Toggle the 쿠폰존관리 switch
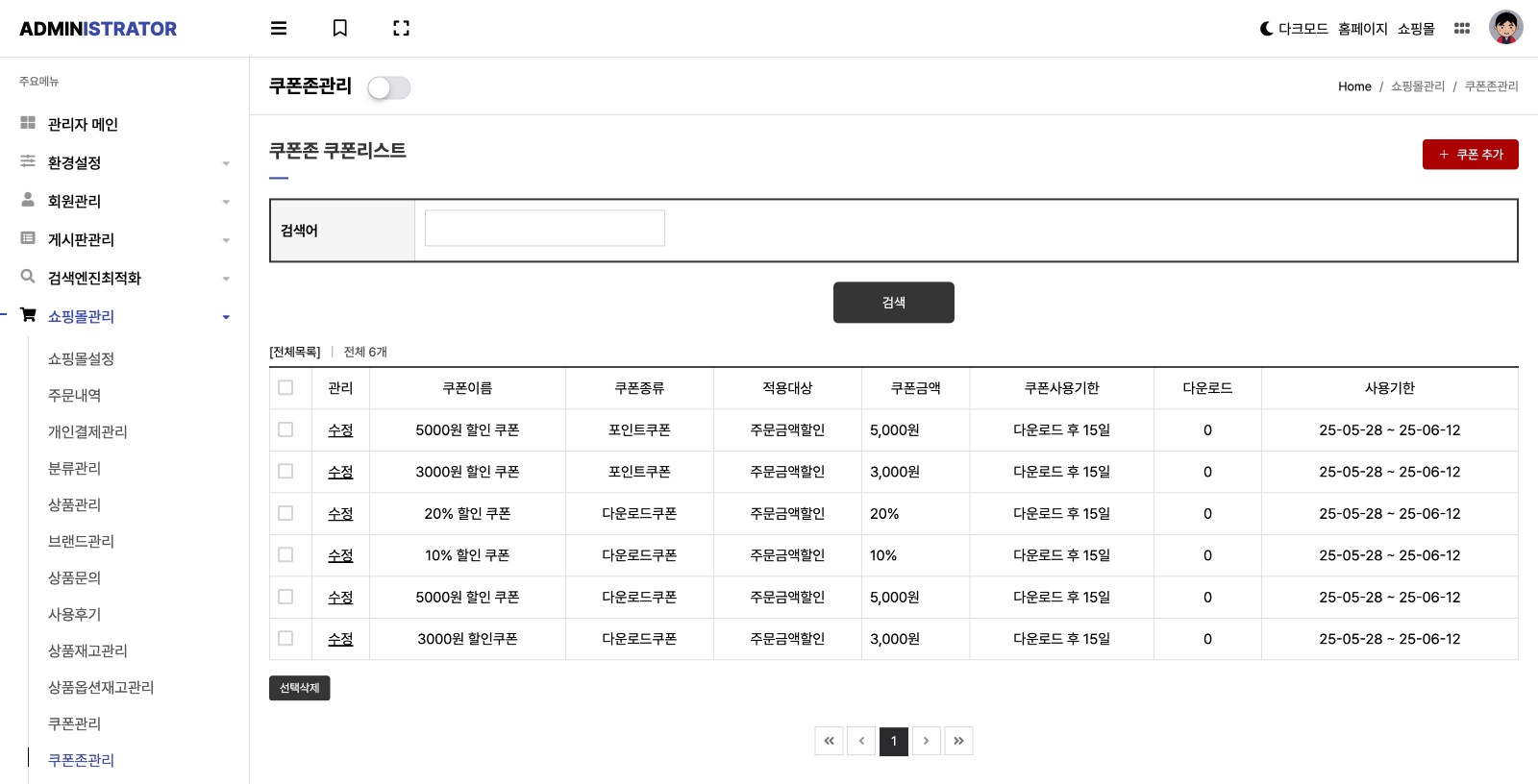The image size is (1538, 784). (389, 88)
